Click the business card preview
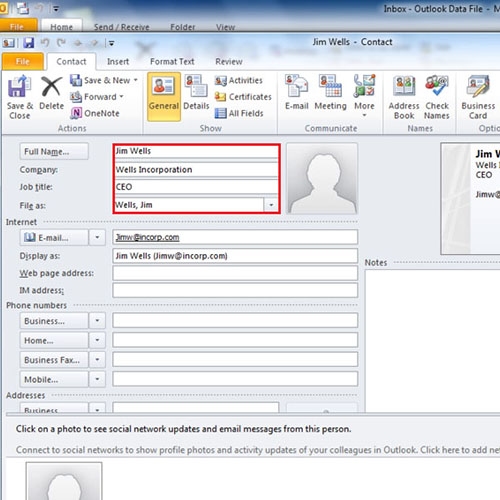The image size is (500, 500). pyautogui.click(x=470, y=199)
